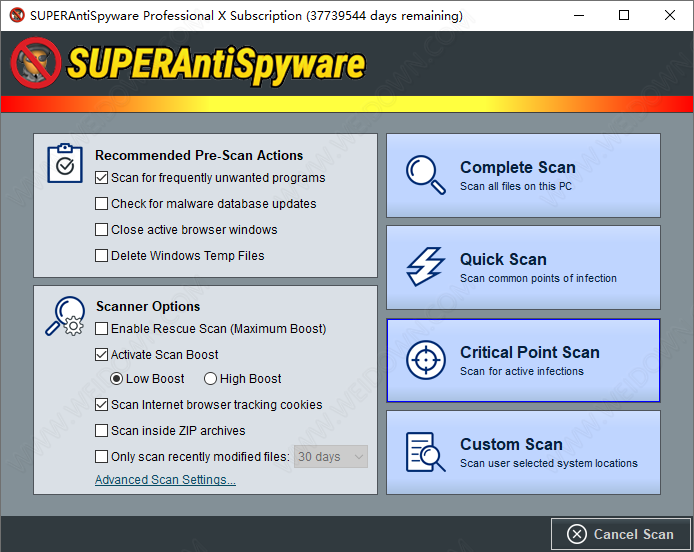Maximize the SUPERAntiSpyware window
This screenshot has height=552, width=694.
pyautogui.click(x=624, y=15)
